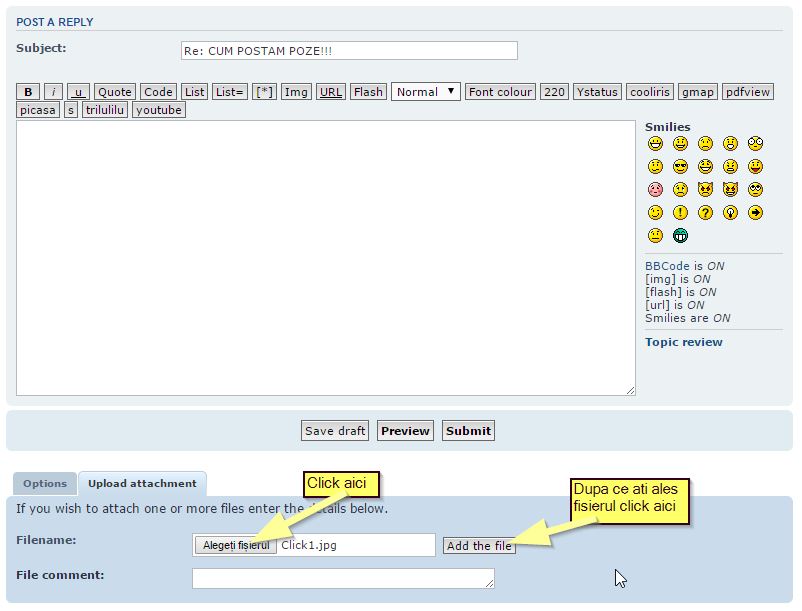Insert the question mark smiley

pyautogui.click(x=705, y=213)
